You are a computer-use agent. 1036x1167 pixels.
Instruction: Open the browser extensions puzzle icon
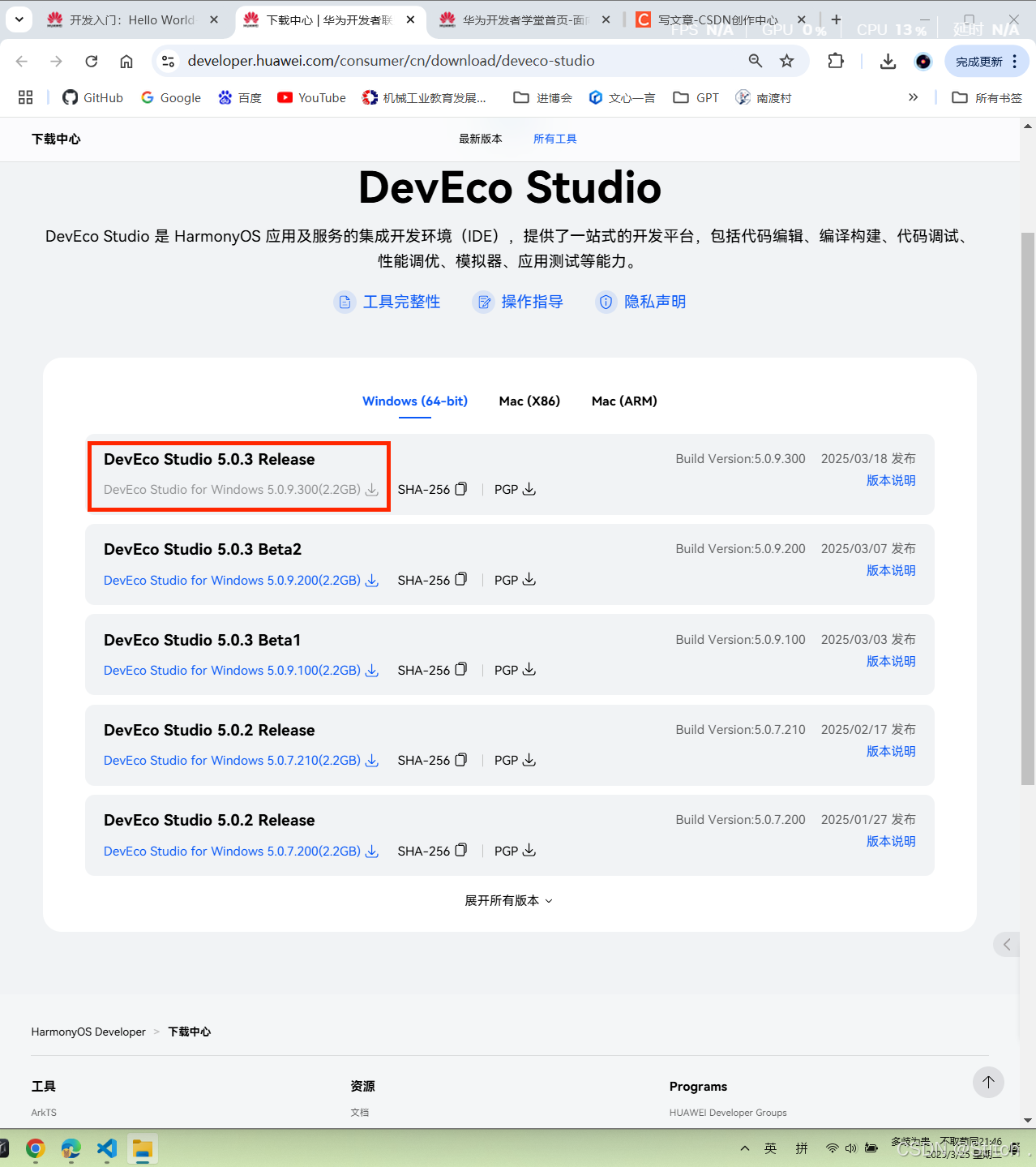(x=836, y=61)
